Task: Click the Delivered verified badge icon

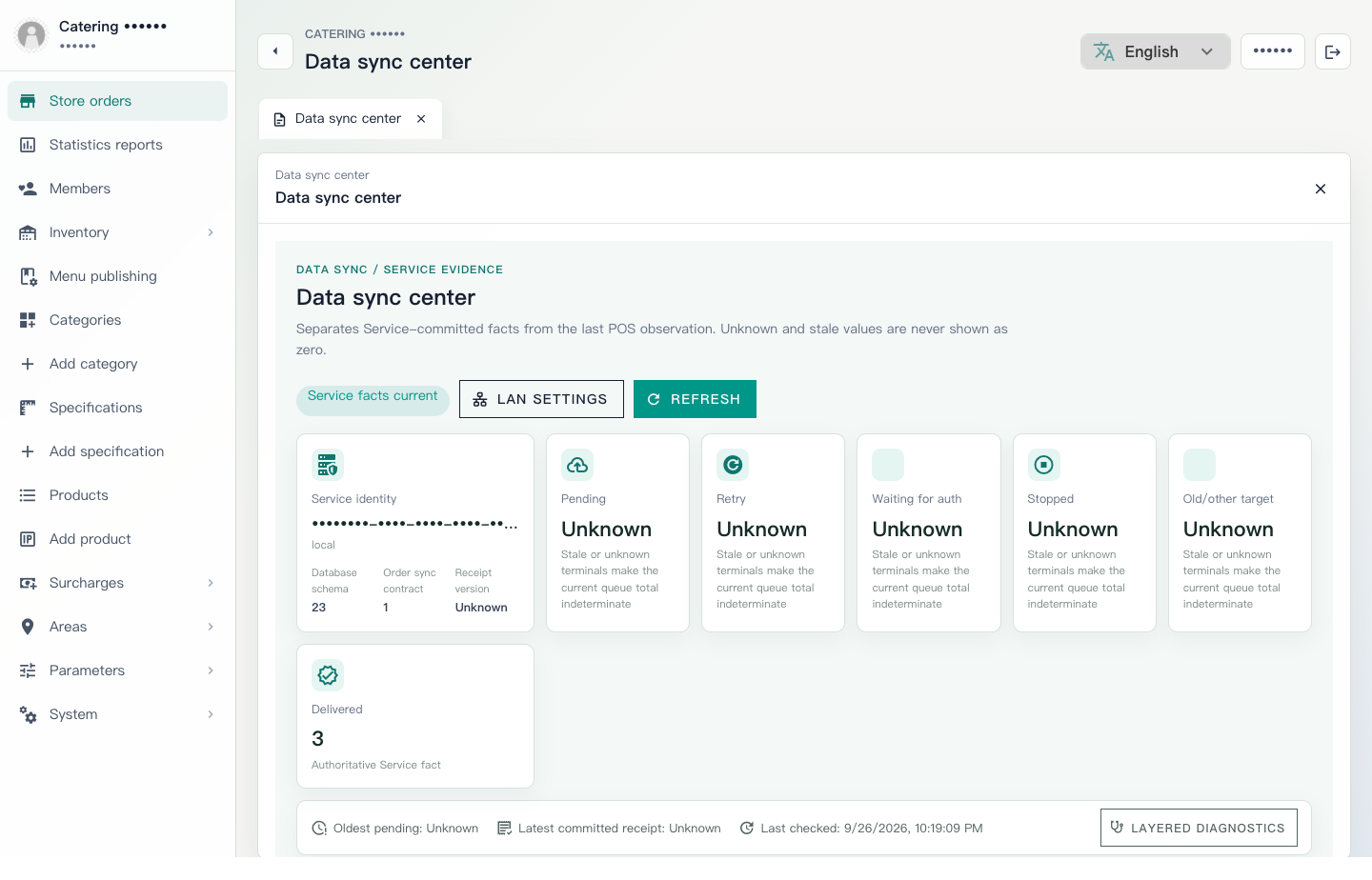Action: point(328,675)
